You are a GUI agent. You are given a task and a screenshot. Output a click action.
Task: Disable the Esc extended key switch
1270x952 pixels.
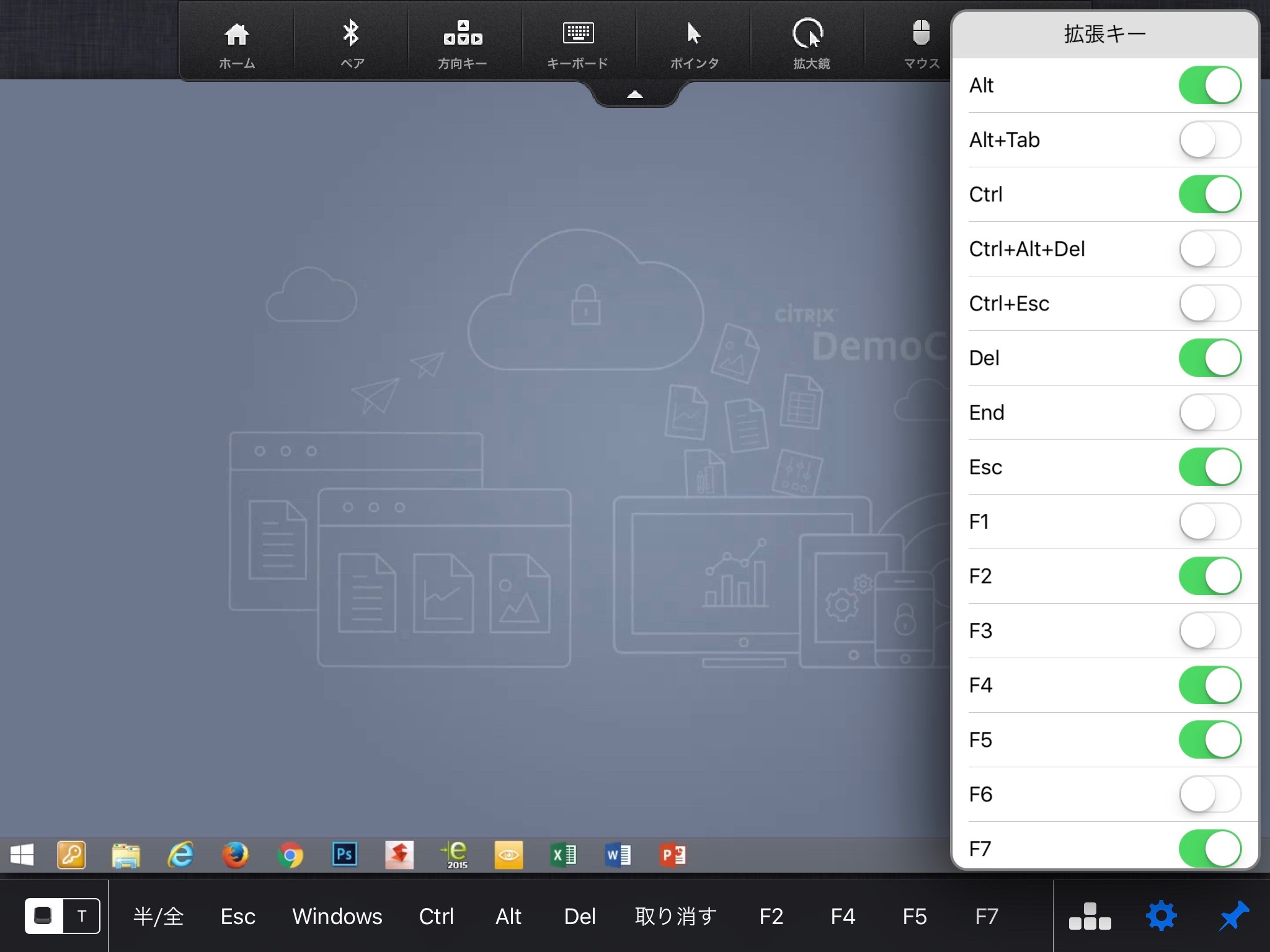[x=1209, y=467]
